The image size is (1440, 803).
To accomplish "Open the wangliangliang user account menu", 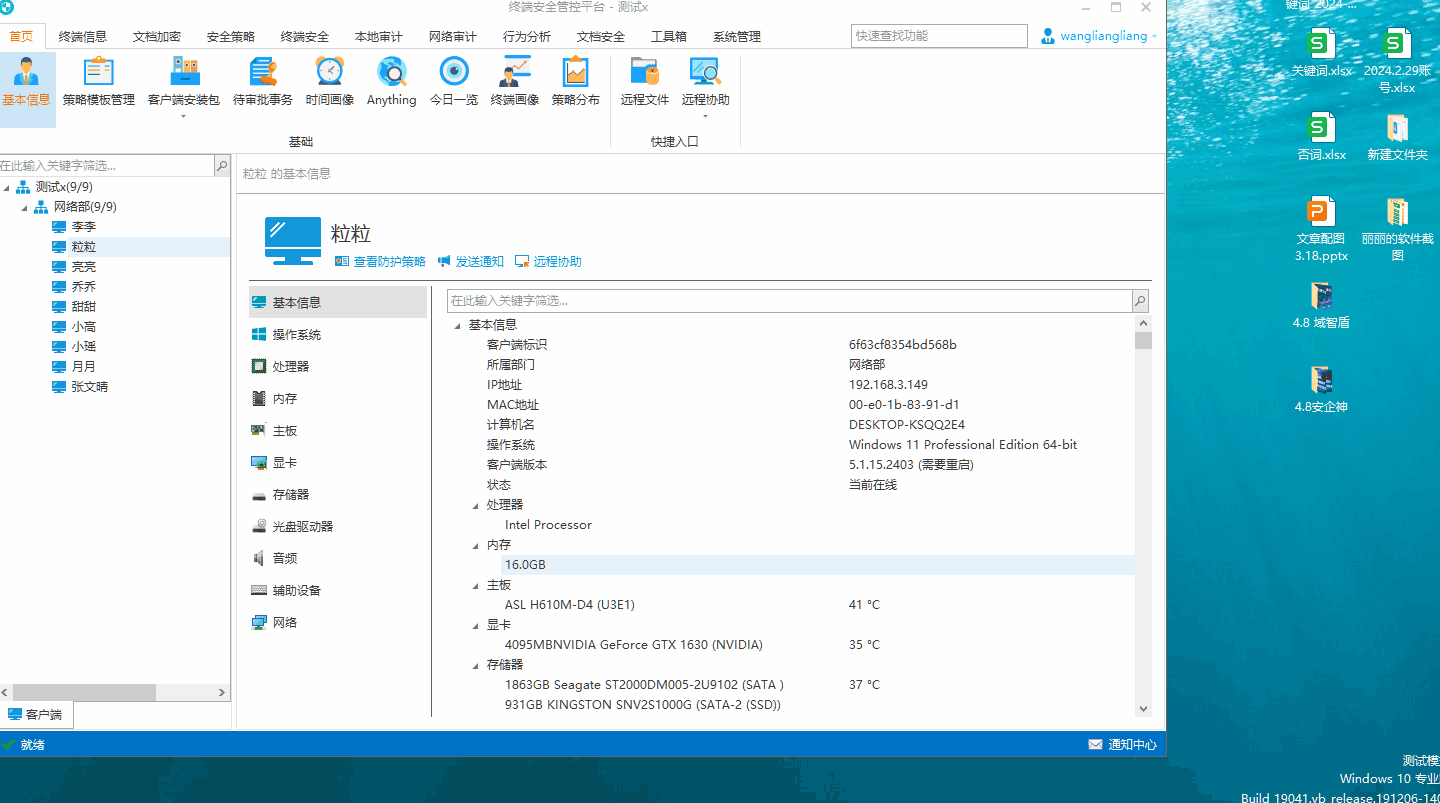I will click(x=1098, y=36).
